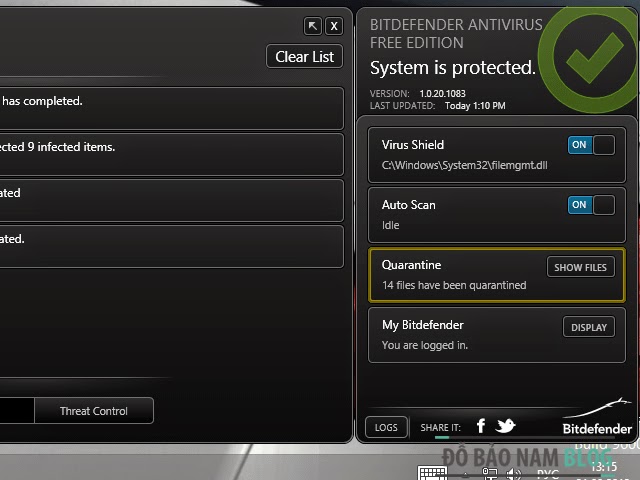Click the detach arrow icon in log panel
The height and width of the screenshot is (480, 640).
coord(313,27)
